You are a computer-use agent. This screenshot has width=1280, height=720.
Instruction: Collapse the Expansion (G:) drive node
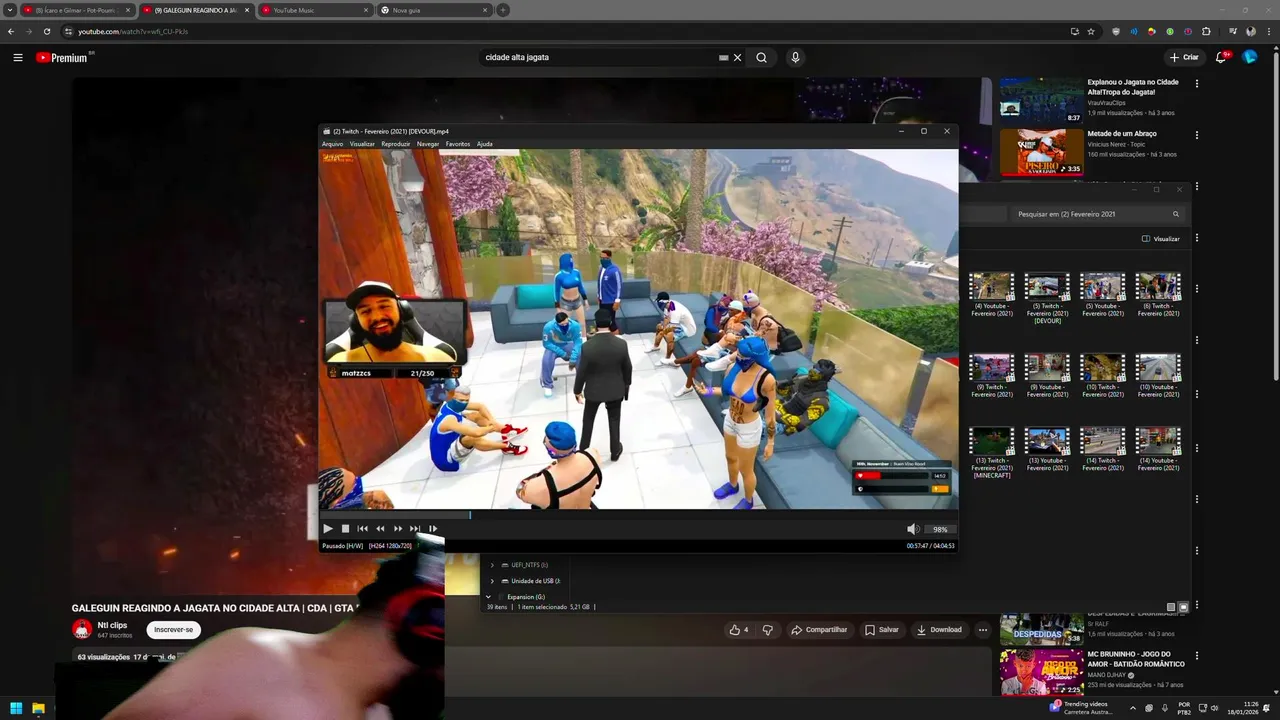point(488,597)
